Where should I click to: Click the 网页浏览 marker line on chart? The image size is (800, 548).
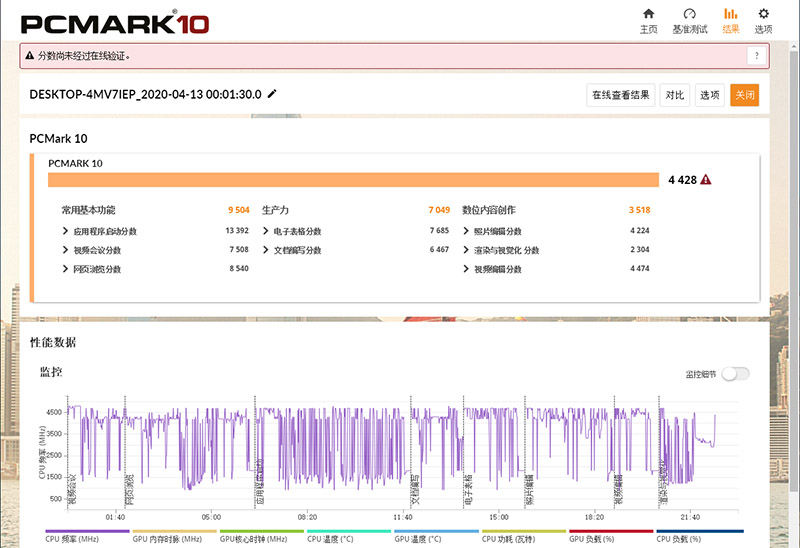[126, 452]
